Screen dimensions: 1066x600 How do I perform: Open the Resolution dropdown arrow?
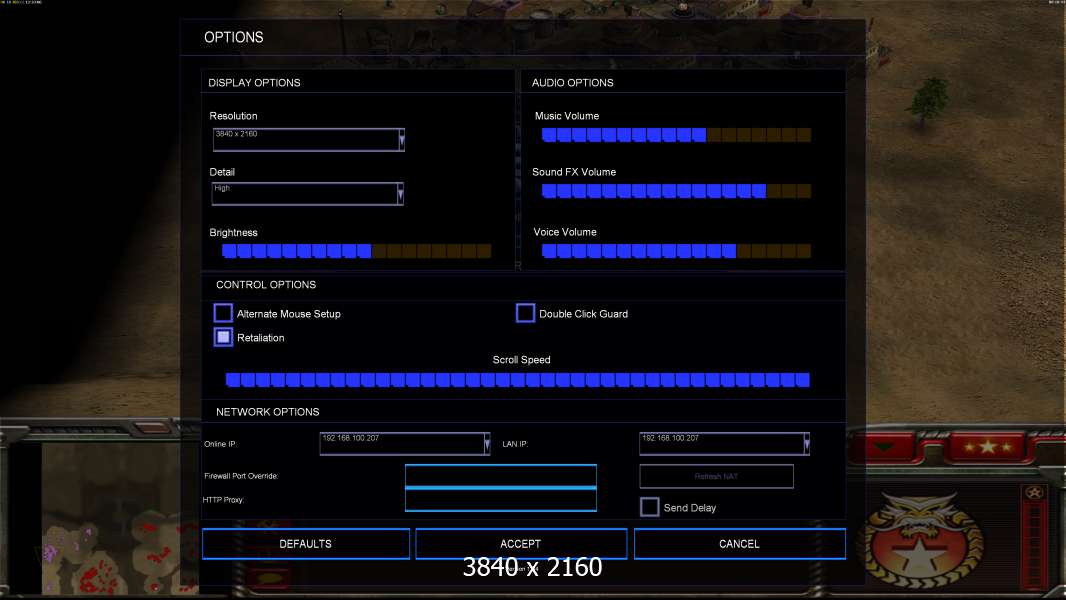click(x=401, y=139)
